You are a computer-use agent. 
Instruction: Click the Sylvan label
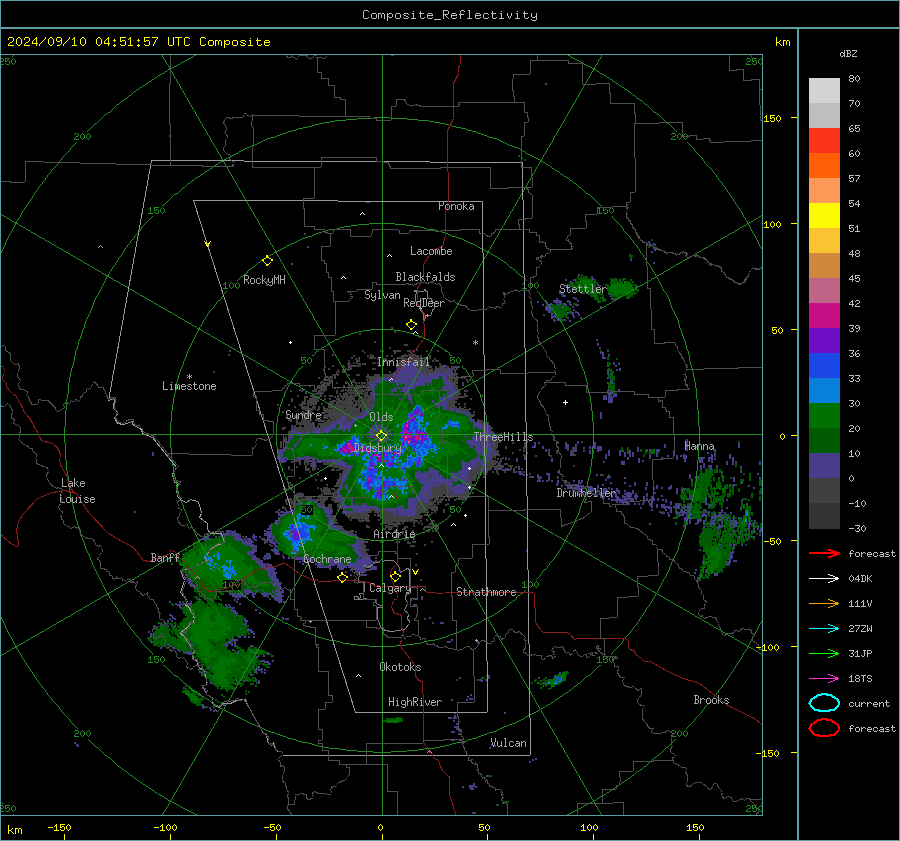[382, 295]
